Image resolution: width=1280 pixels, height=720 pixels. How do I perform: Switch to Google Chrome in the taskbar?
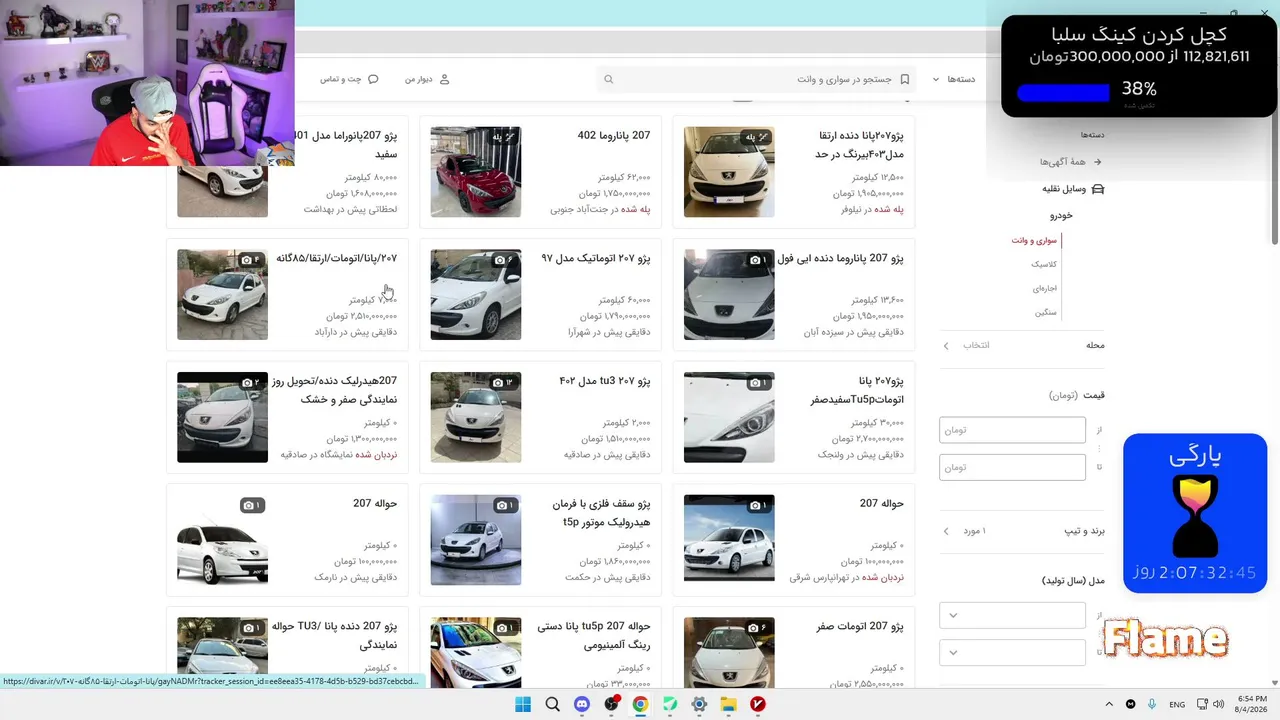click(x=641, y=704)
